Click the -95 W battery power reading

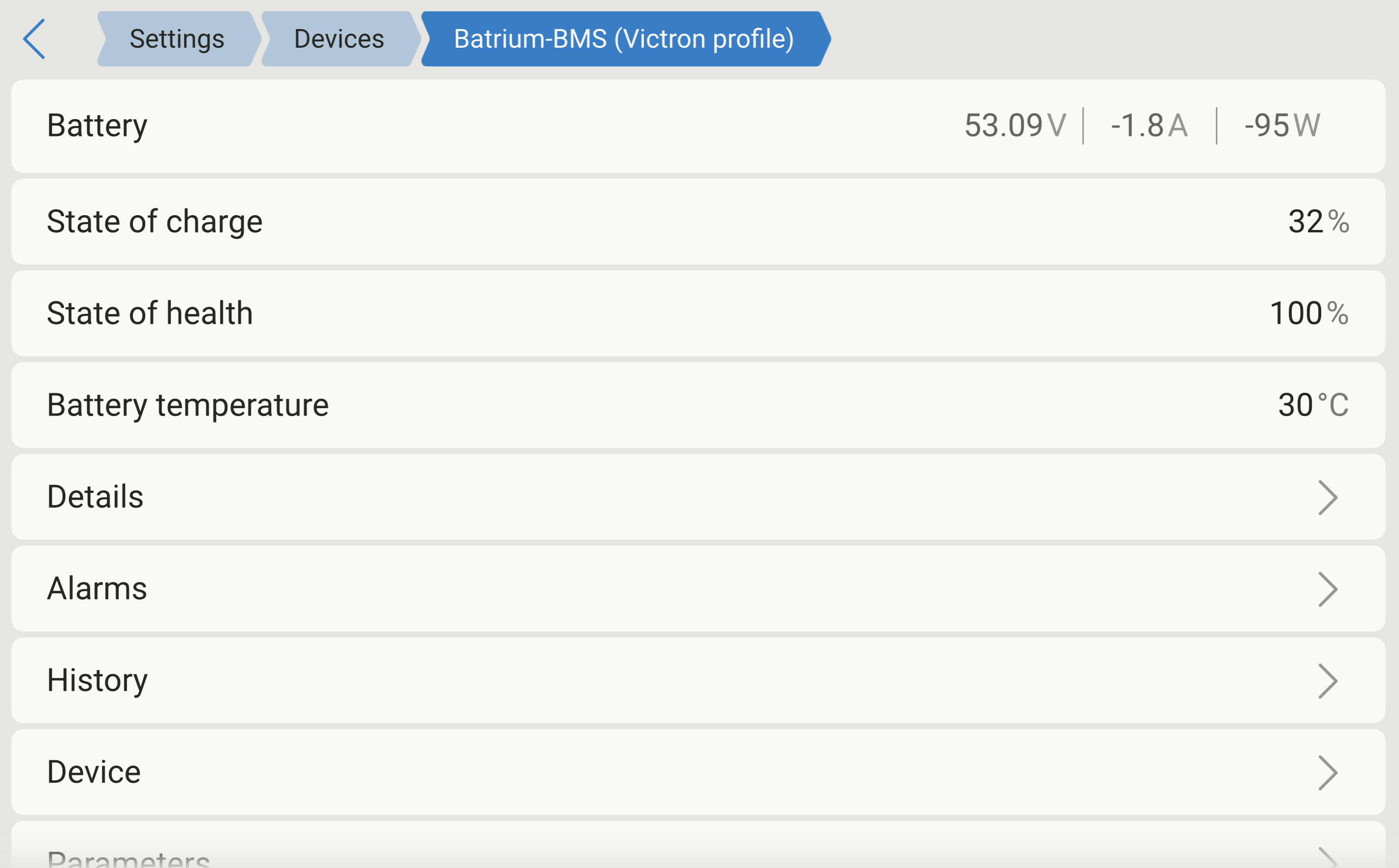click(x=1282, y=126)
